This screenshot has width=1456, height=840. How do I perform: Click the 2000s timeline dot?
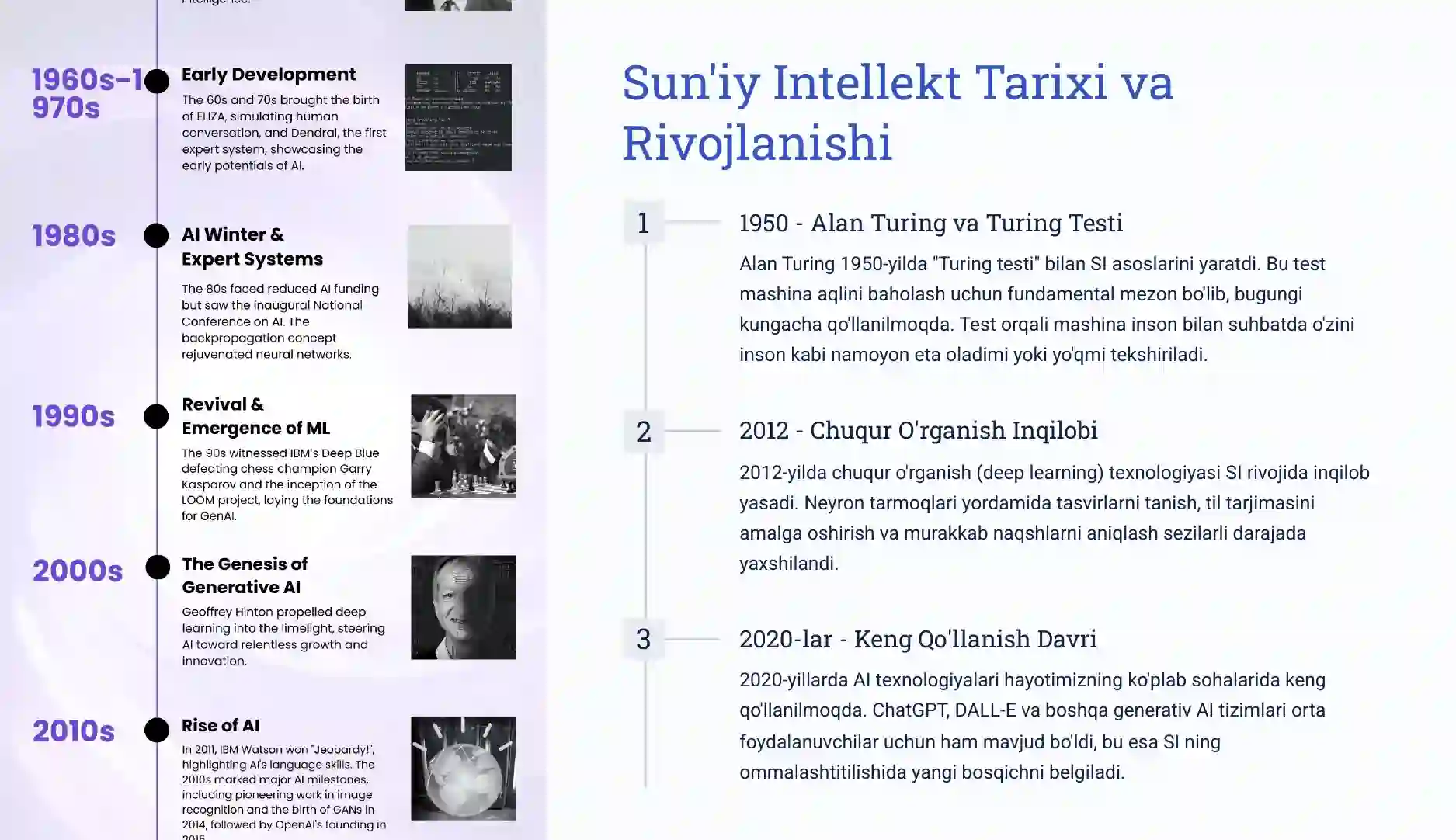pos(158,567)
